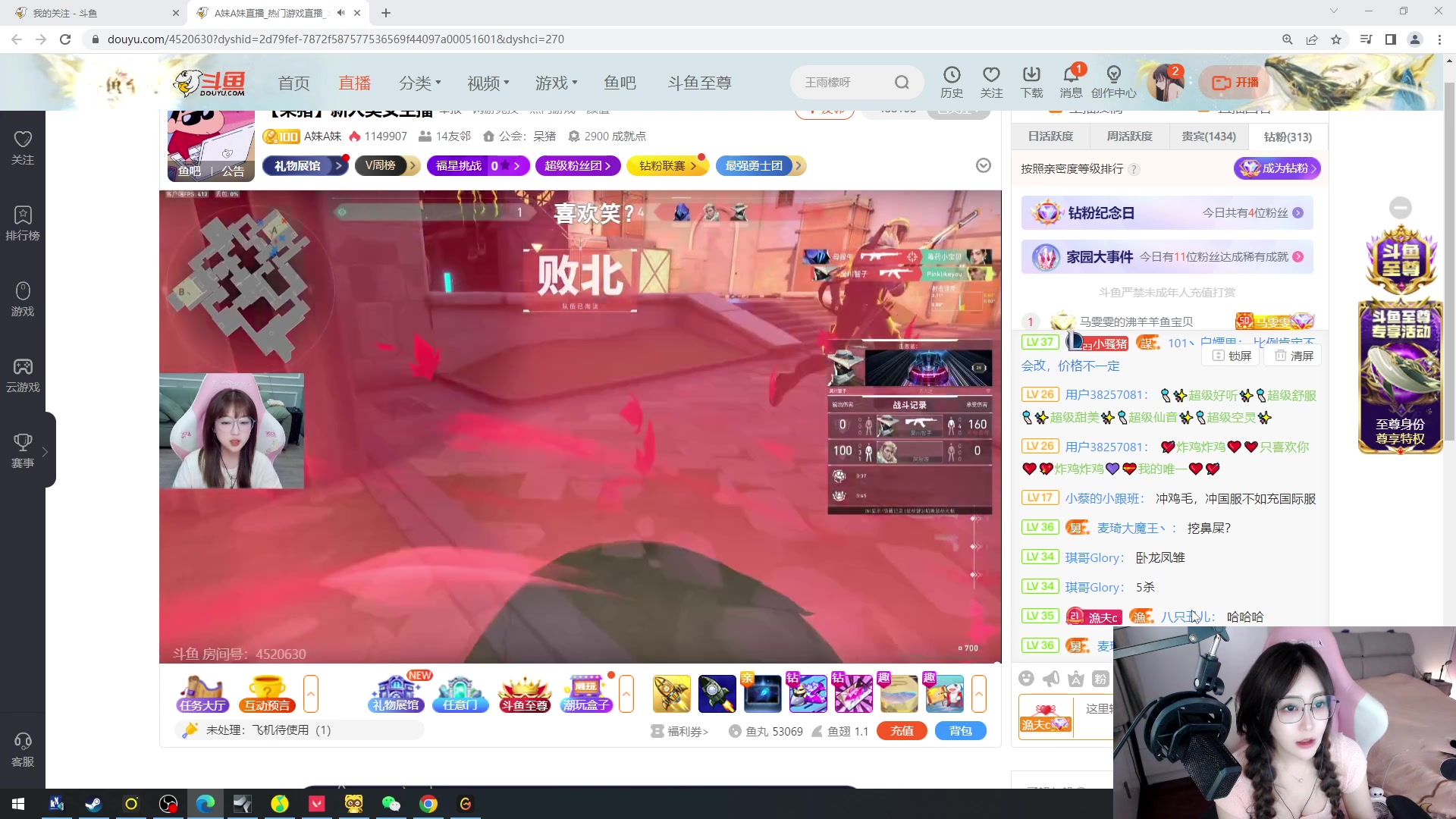Click the emoji smiley icon in chat
Image resolution: width=1456 pixels, height=819 pixels.
(x=1026, y=678)
